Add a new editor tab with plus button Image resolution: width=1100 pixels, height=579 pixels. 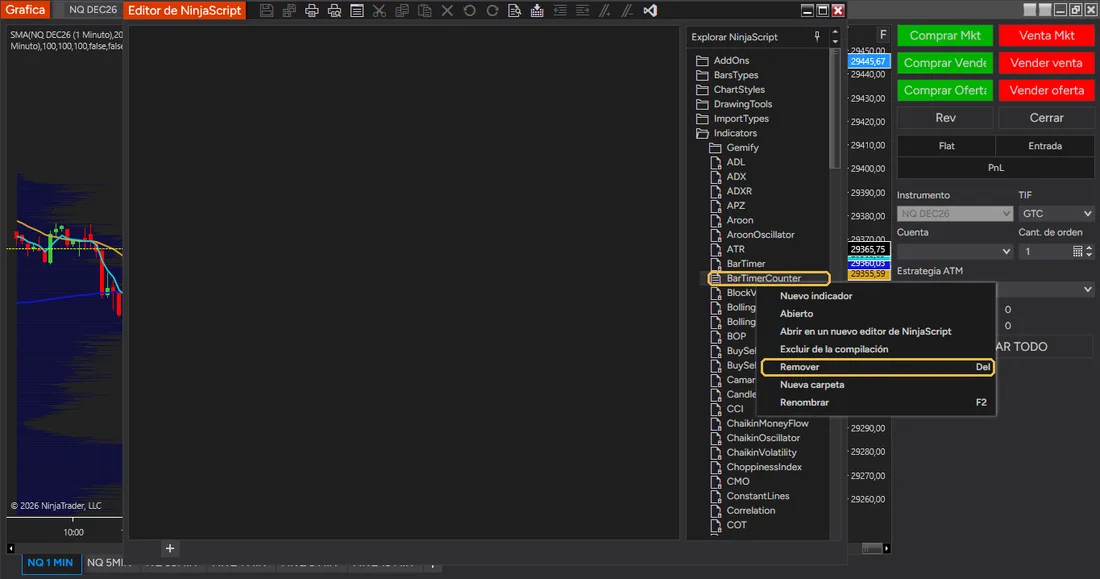coord(170,549)
